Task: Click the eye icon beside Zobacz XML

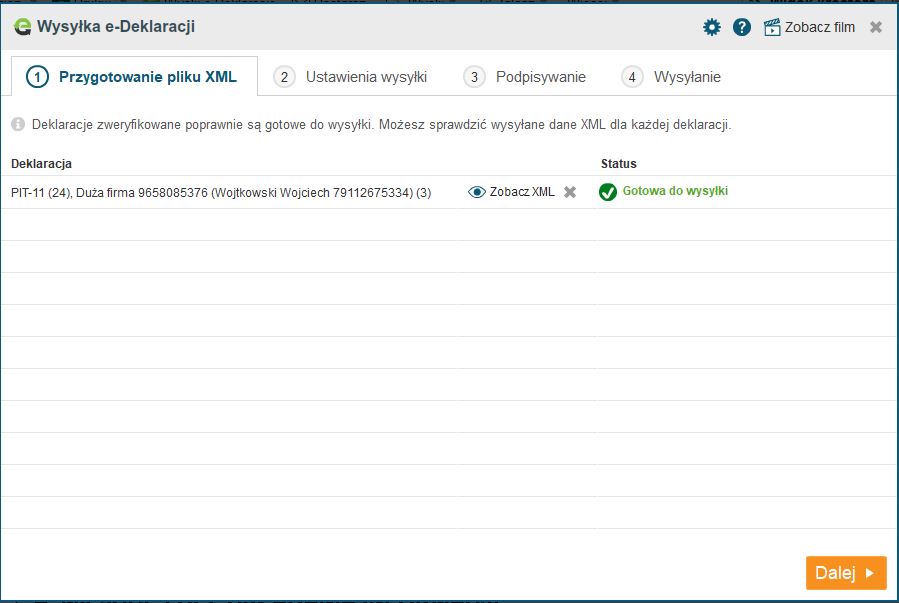Action: point(476,192)
